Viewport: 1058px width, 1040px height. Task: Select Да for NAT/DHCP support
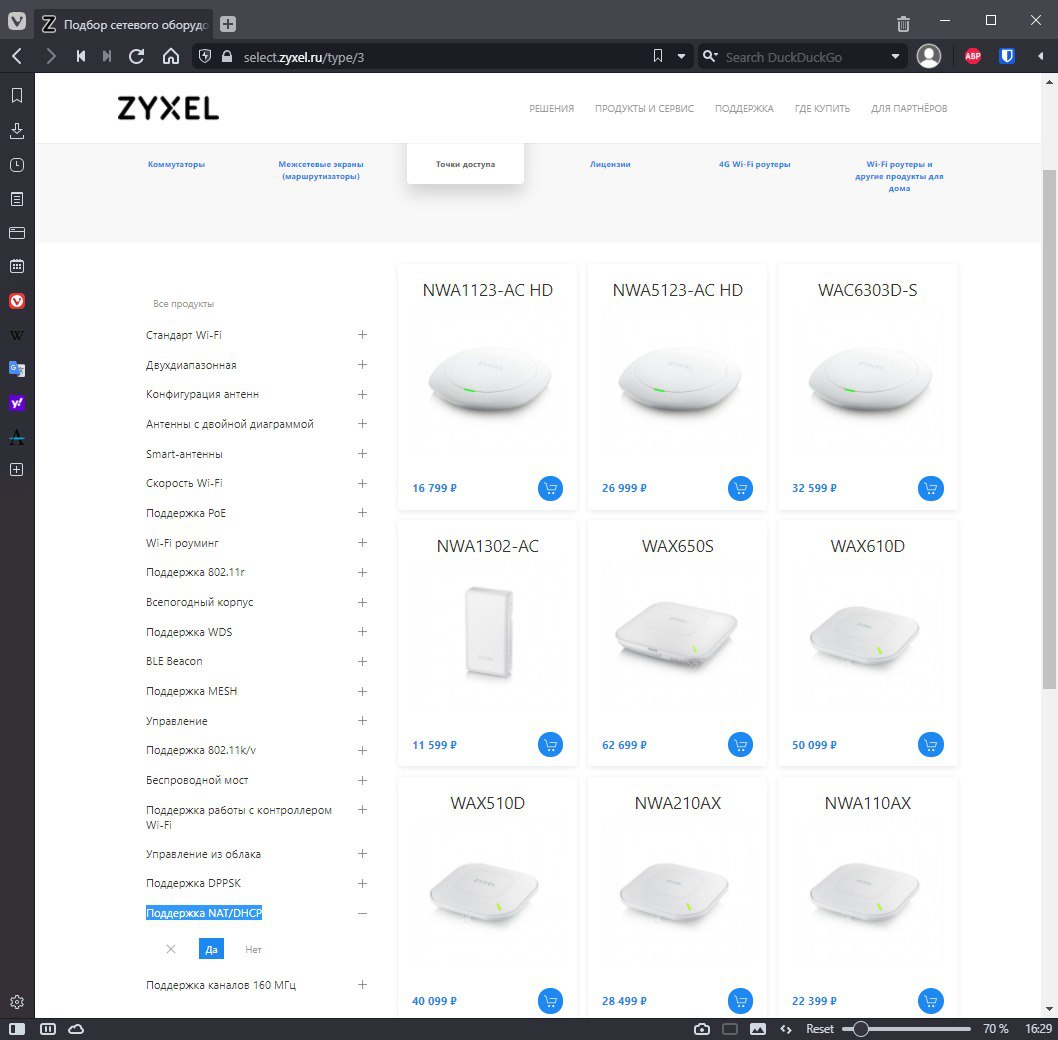[x=211, y=949]
